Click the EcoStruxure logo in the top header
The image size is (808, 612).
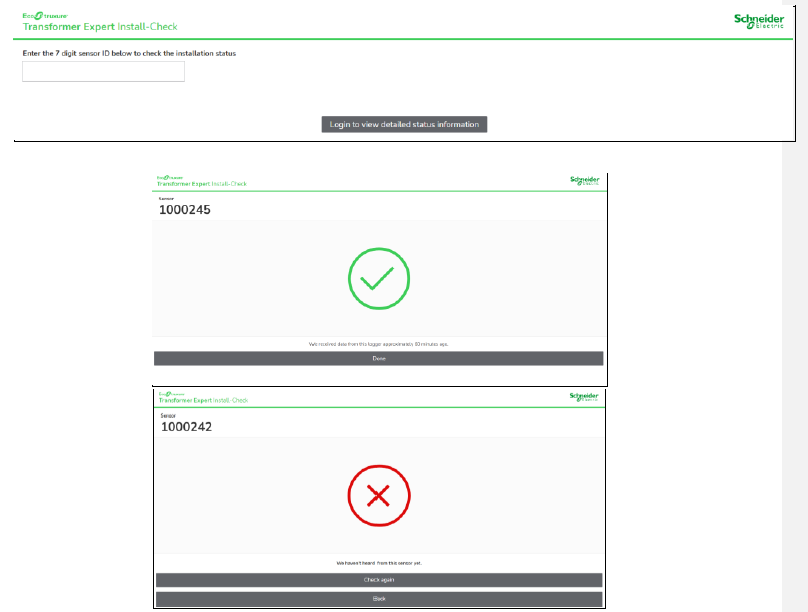point(45,16)
